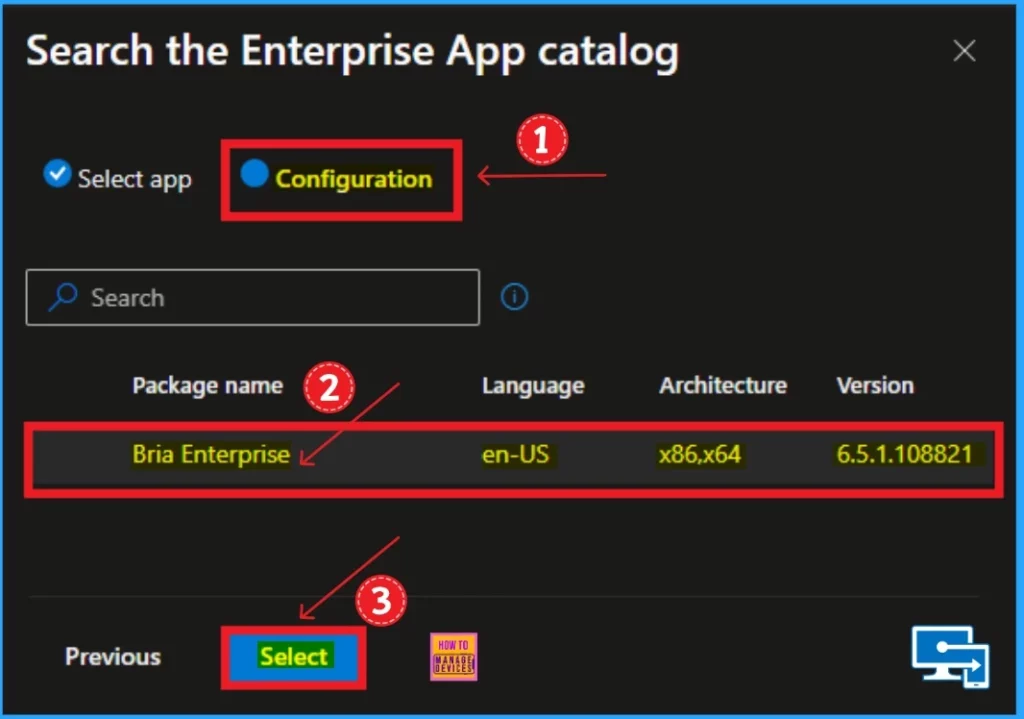
Task: Click the blue Select button
Action: tap(294, 657)
